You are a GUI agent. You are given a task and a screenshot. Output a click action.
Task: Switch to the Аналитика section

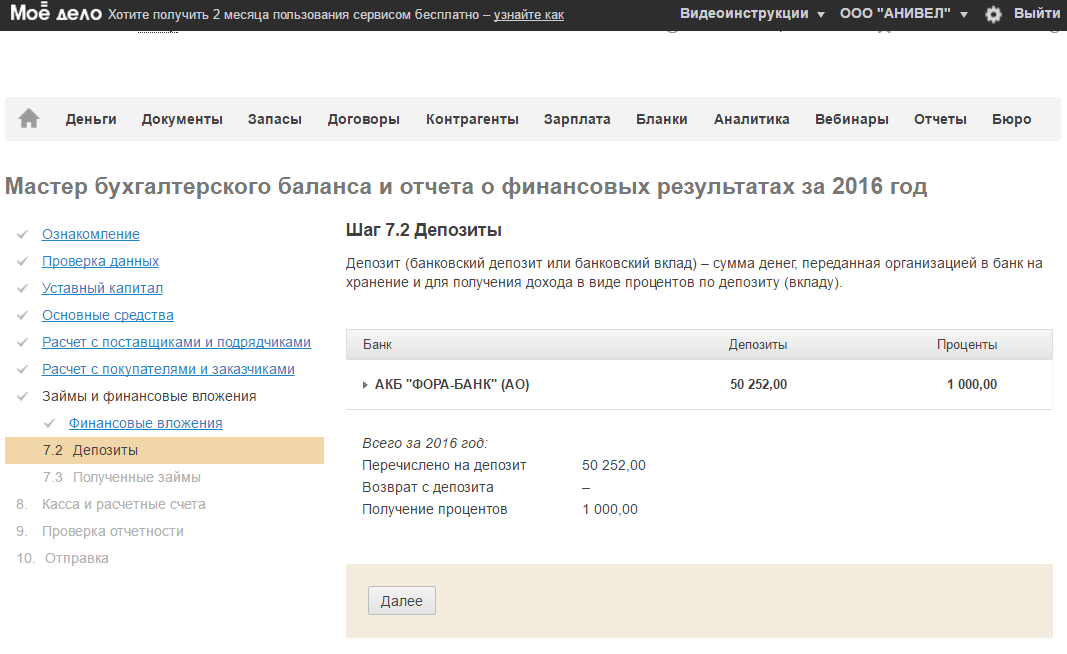point(751,119)
